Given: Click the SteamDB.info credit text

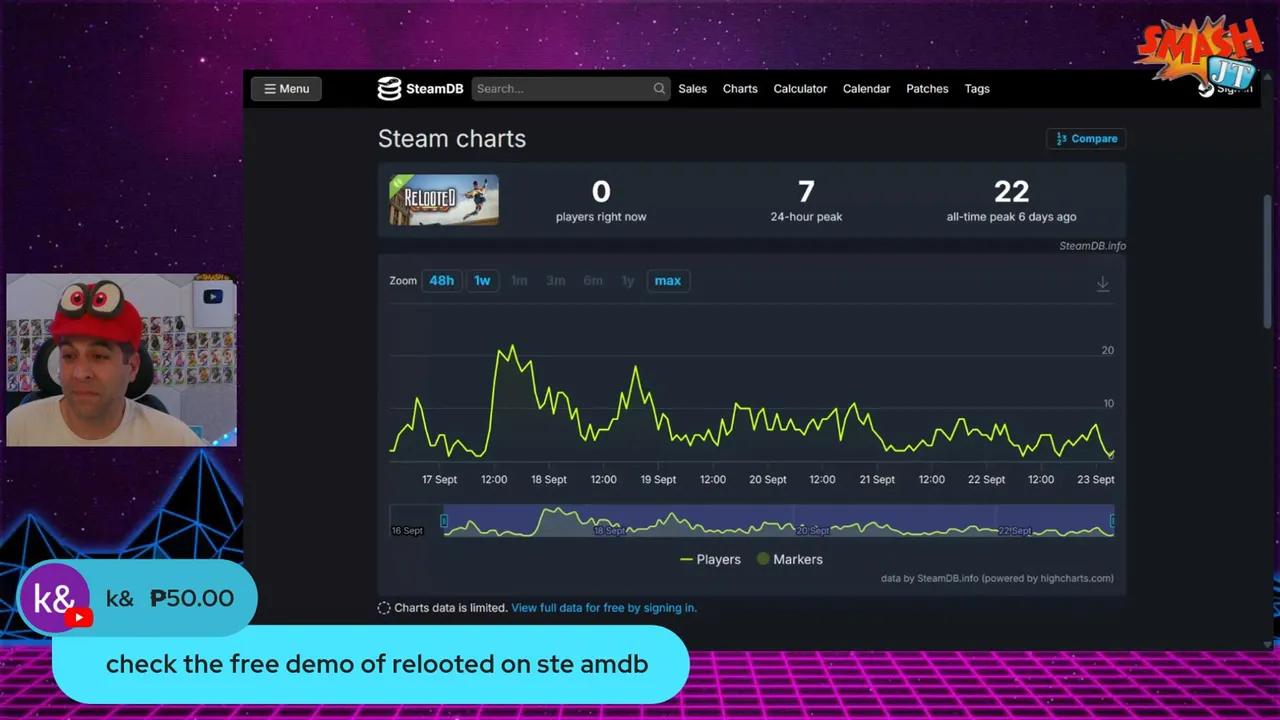Looking at the screenshot, I should point(1092,246).
